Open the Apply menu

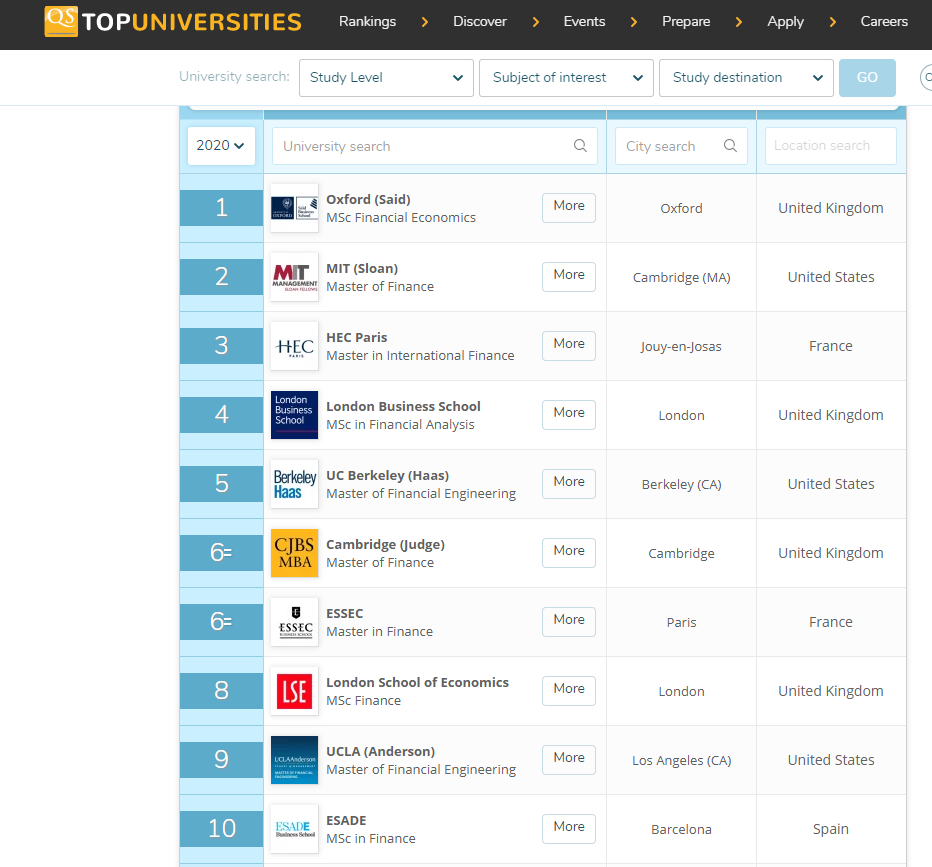click(785, 21)
